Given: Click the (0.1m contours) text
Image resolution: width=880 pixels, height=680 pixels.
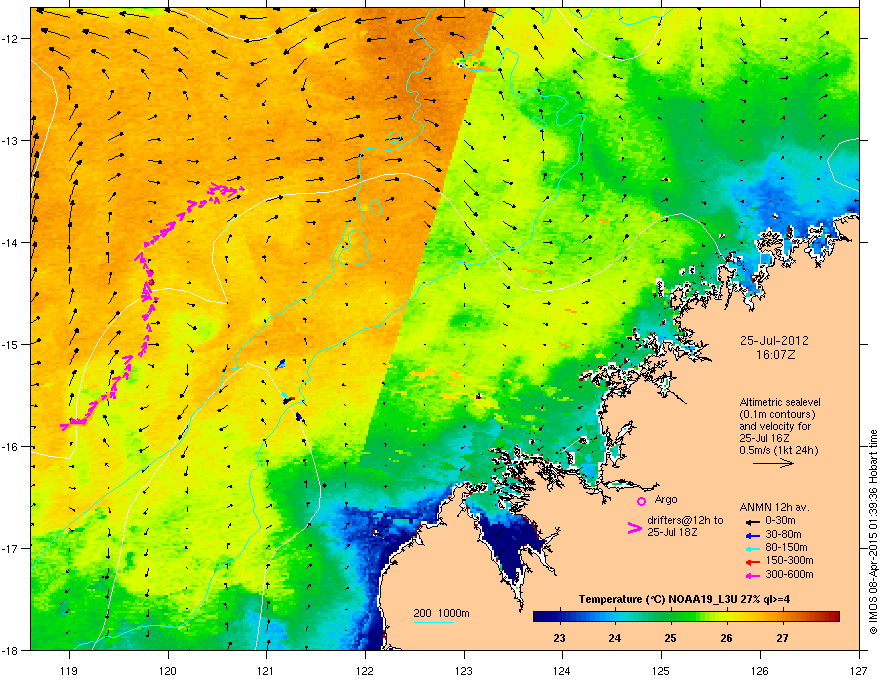Looking at the screenshot, I should 777,415.
